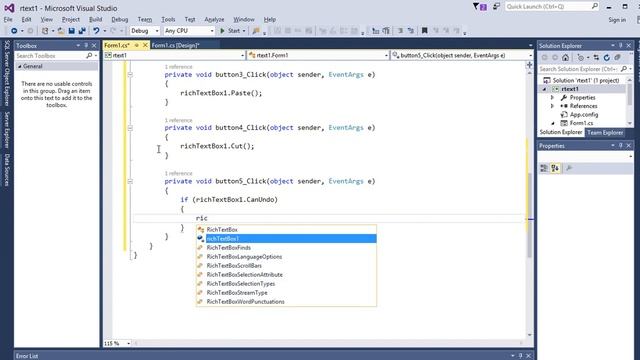
Task: Click the Property Pages wrench icon
Action: coord(569,168)
